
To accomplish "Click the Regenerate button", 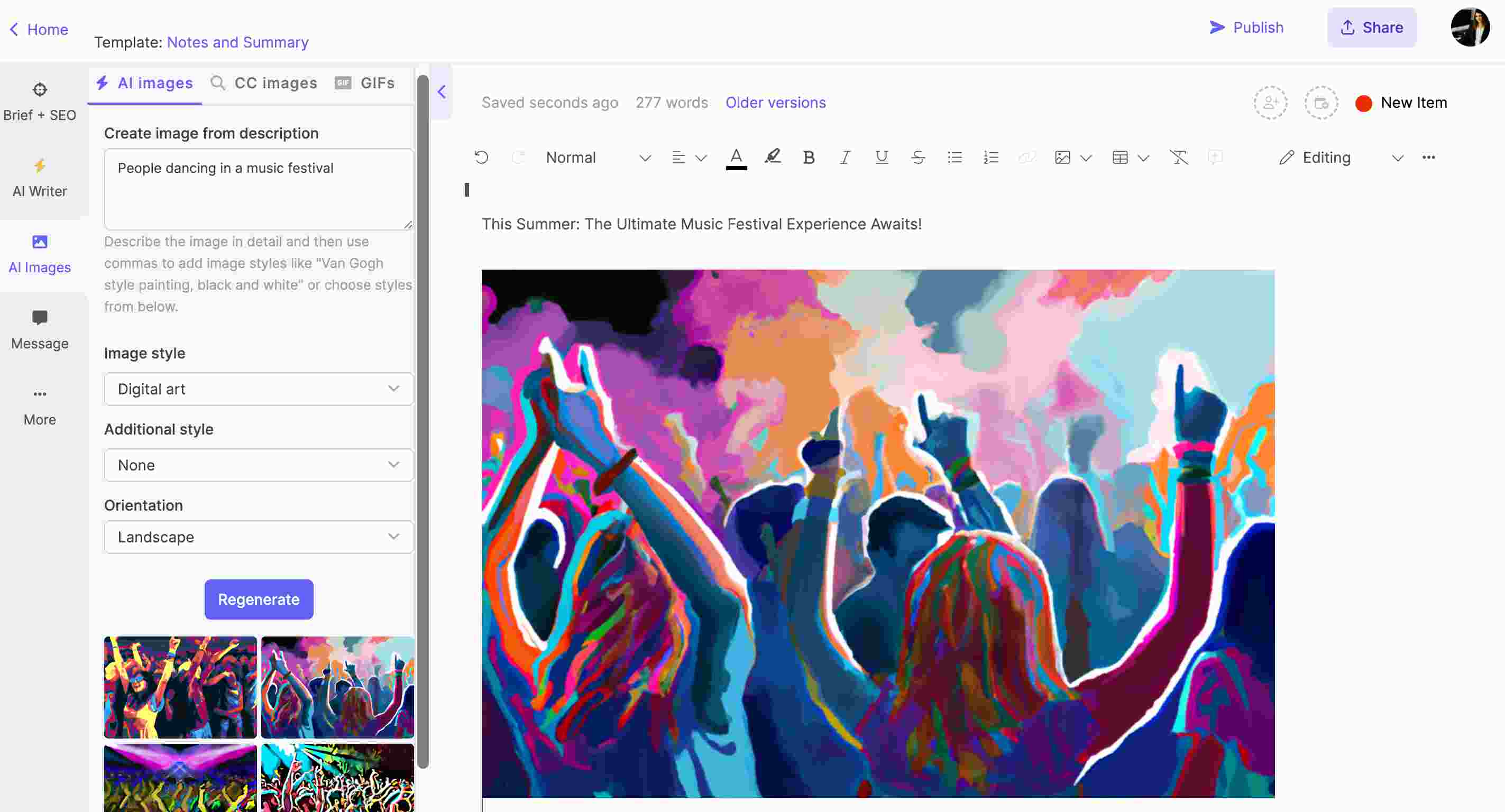I will (x=259, y=599).
